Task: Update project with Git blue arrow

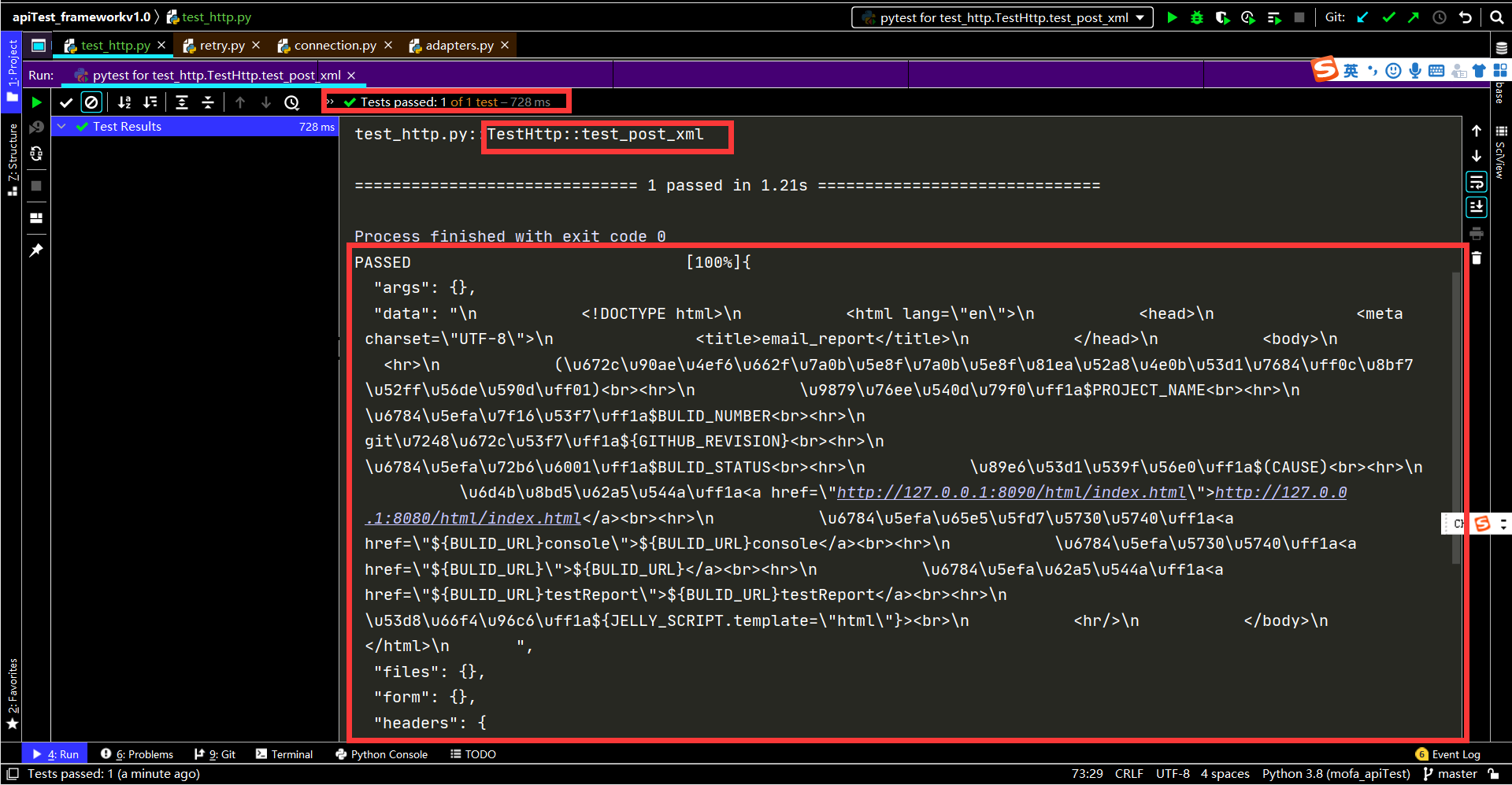Action: [1363, 17]
